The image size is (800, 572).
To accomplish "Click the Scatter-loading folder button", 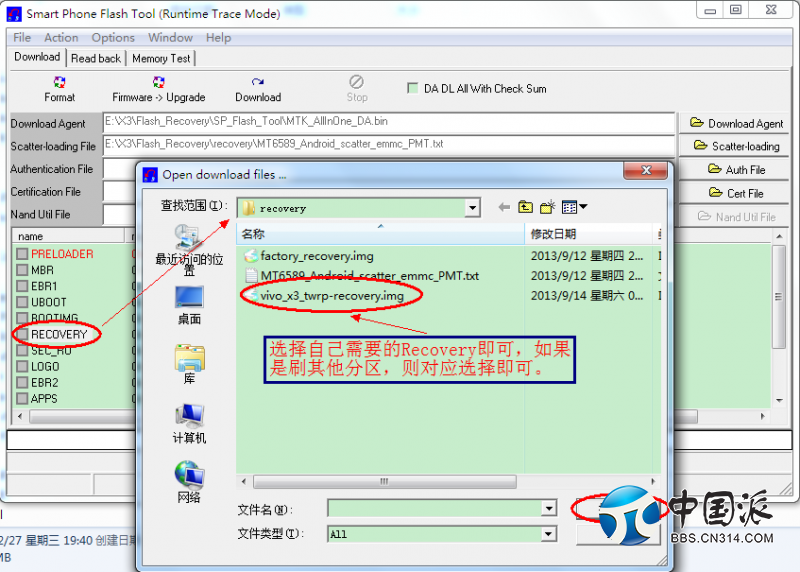I will 736,146.
